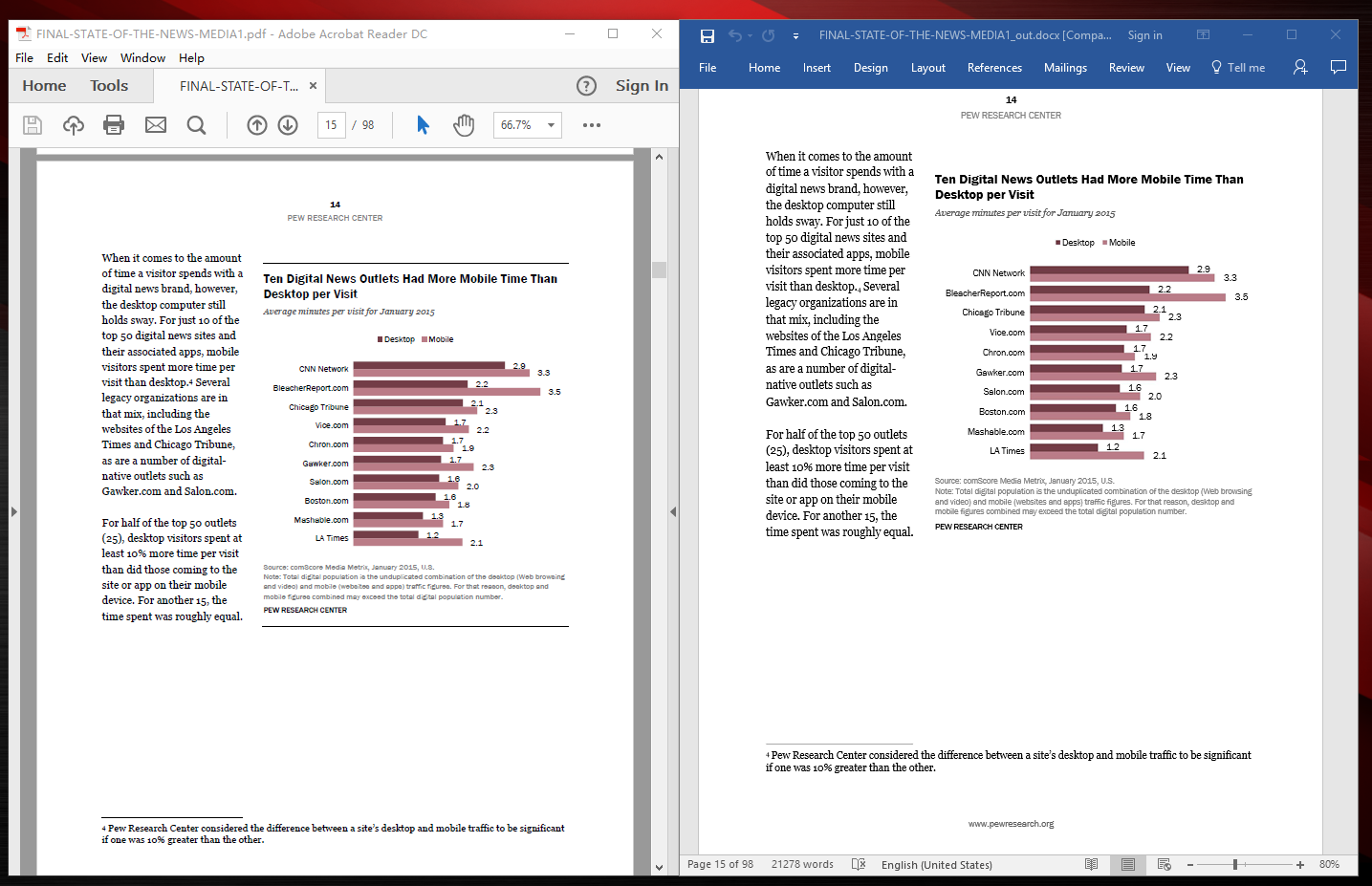Open the Acrobat Window menu
1372x886 pixels.
pyautogui.click(x=142, y=58)
